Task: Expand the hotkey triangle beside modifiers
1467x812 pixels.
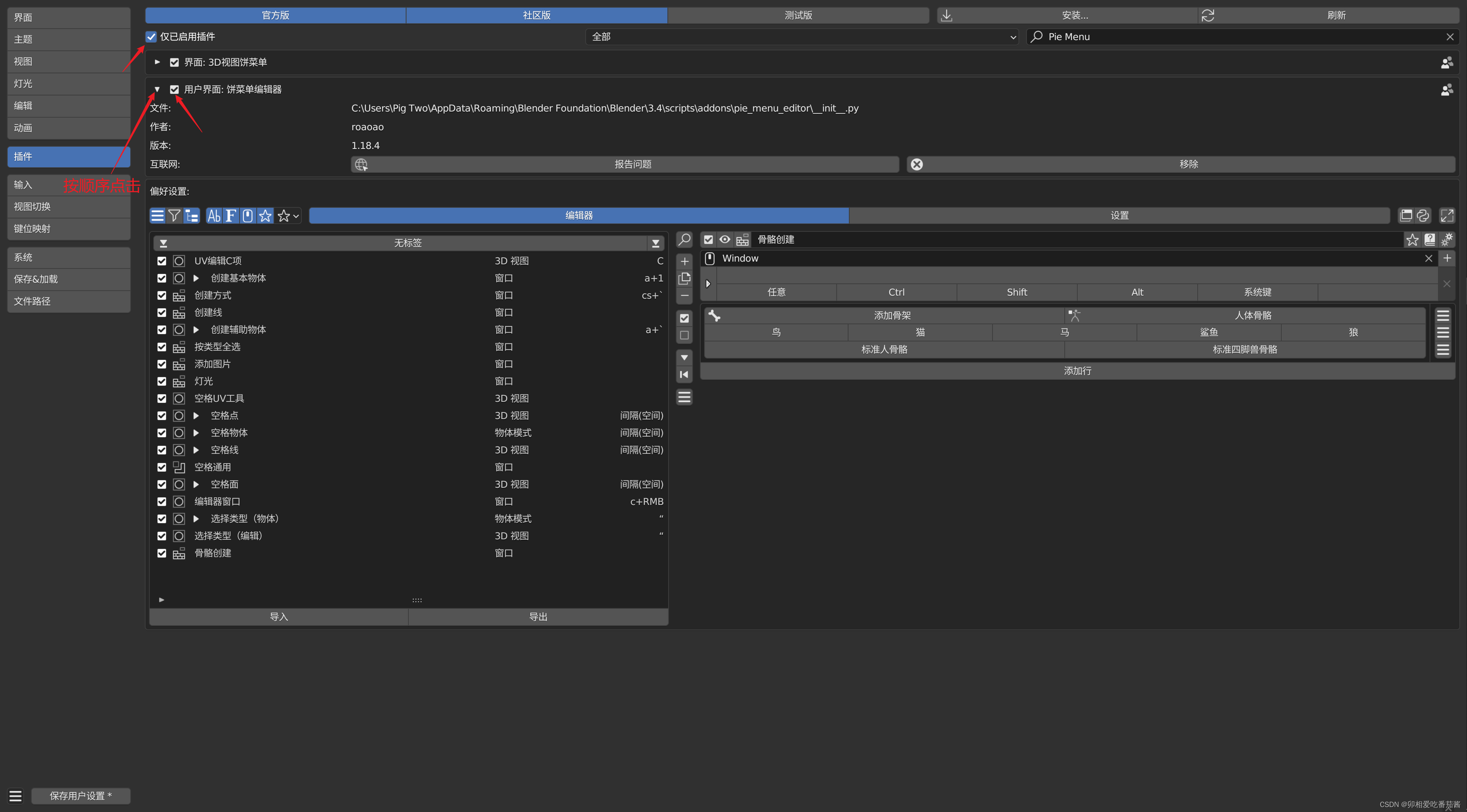Action: tap(708, 283)
